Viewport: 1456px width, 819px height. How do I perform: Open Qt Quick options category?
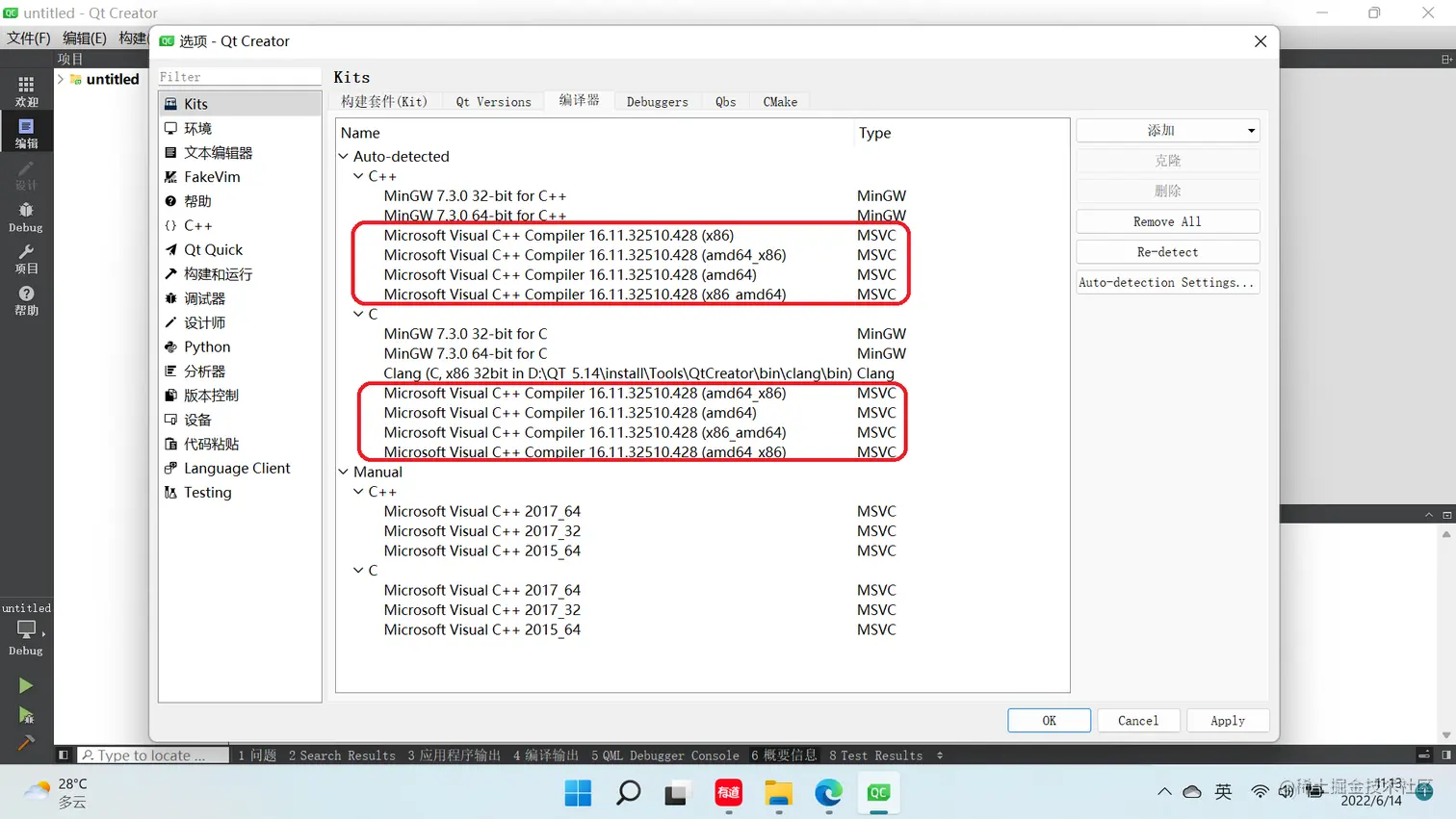[240, 249]
